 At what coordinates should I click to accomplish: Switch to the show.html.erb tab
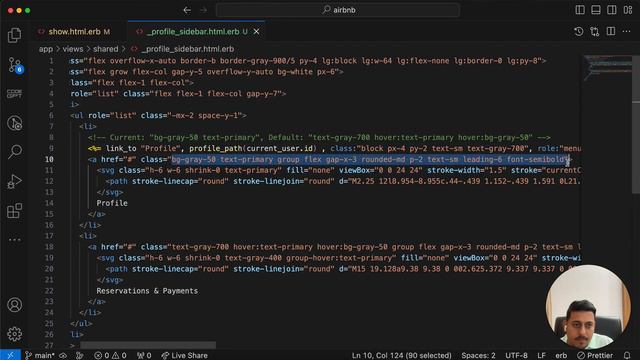point(74,31)
